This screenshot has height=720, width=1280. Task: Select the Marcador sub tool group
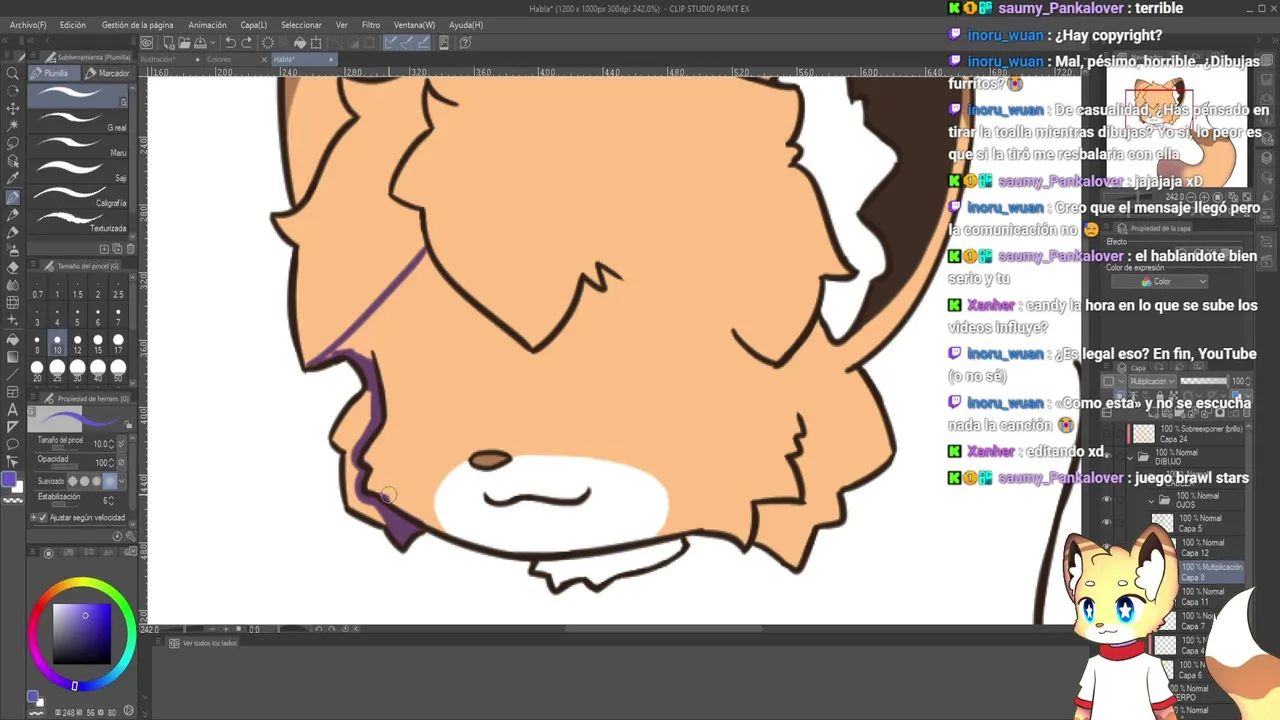(x=108, y=73)
